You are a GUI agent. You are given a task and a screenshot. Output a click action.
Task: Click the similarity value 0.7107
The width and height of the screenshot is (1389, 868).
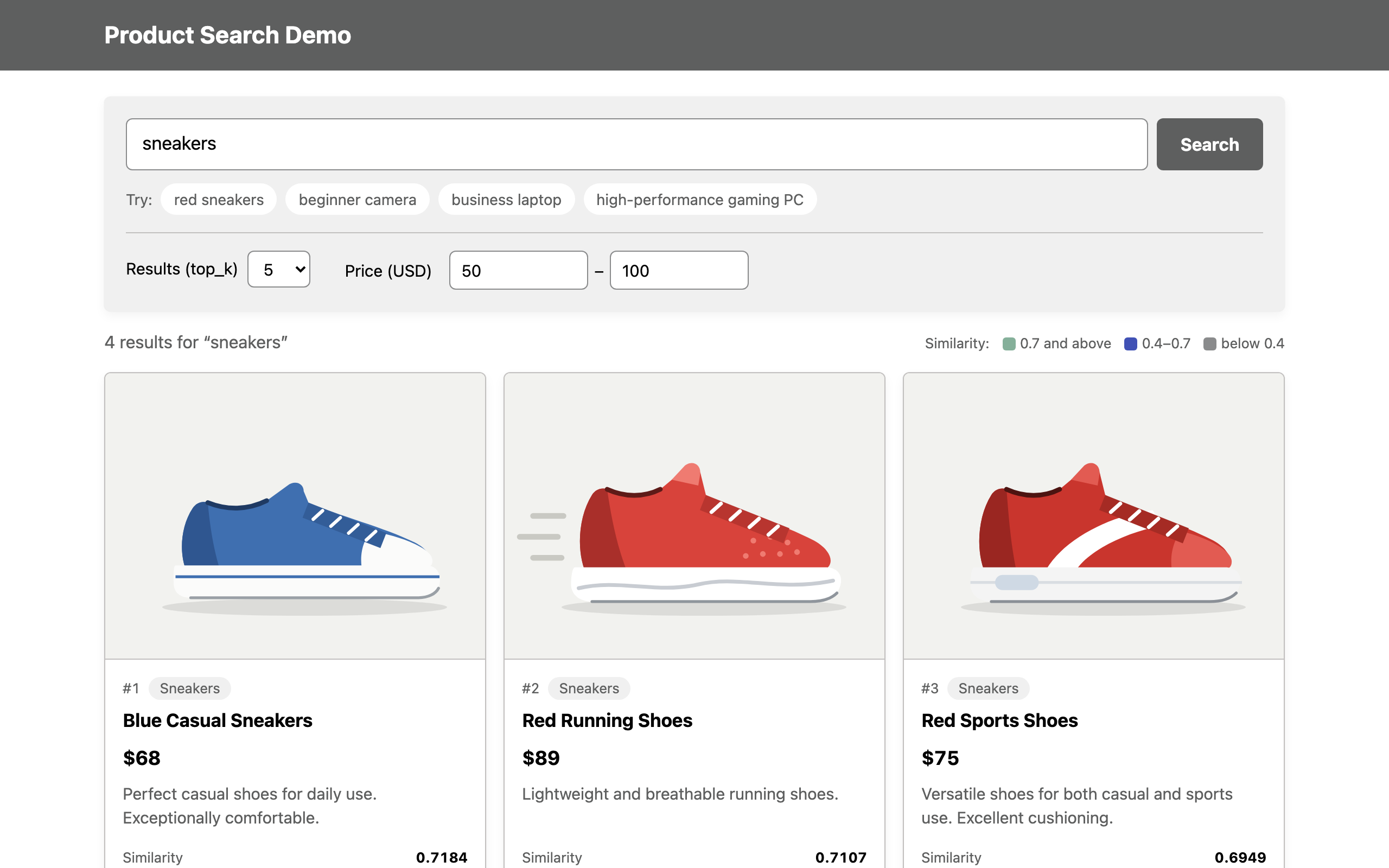point(841,857)
